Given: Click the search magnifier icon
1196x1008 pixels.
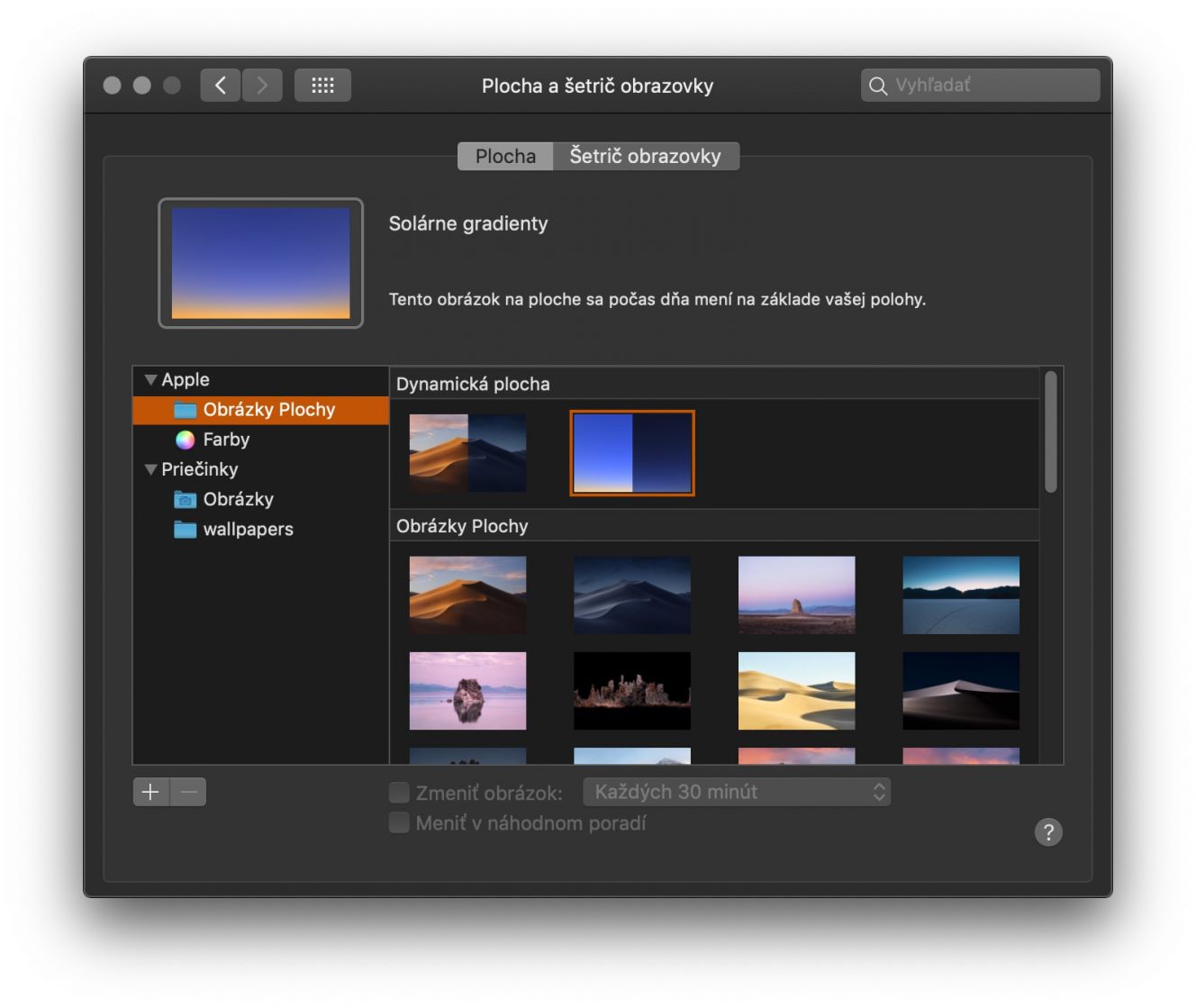Looking at the screenshot, I should coord(878,86).
